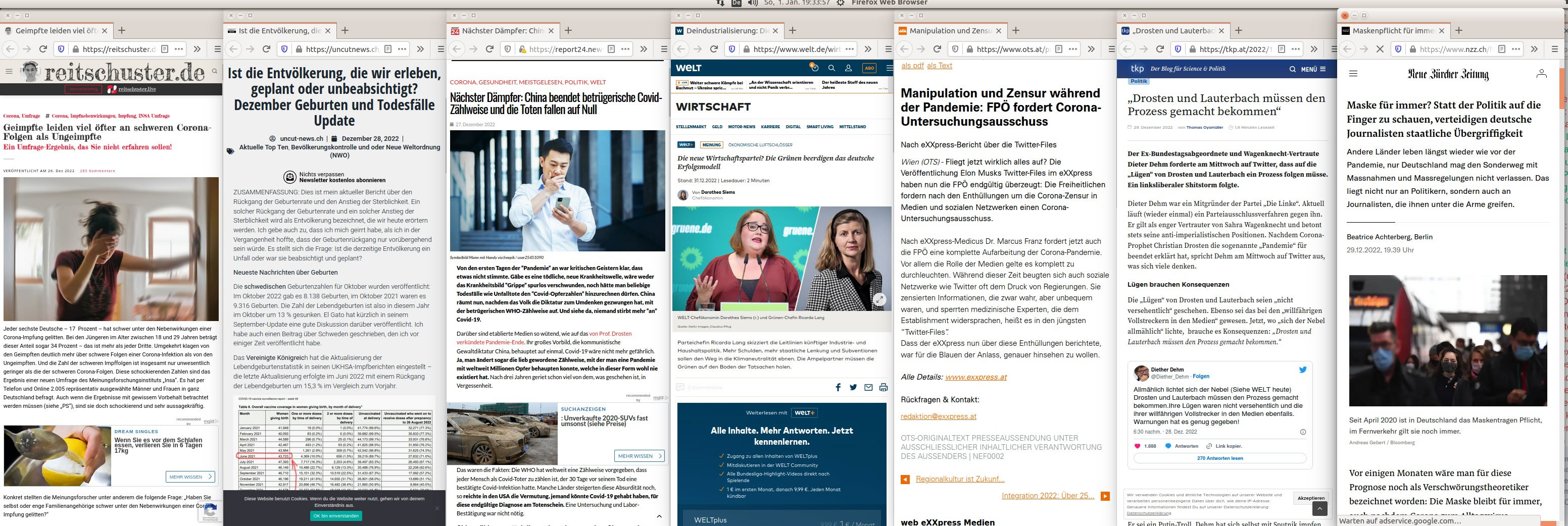Click the search icon on reitschuster.de header
Image resolution: width=1568 pixels, height=526 pixels.
point(214,72)
